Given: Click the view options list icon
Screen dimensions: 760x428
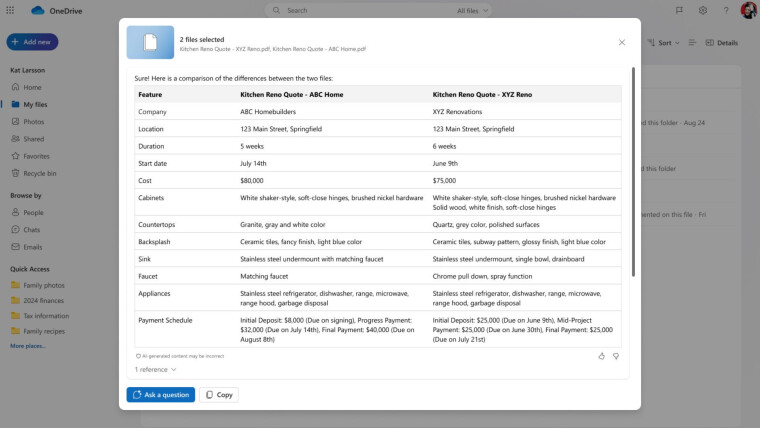Looking at the screenshot, I should pos(692,43).
